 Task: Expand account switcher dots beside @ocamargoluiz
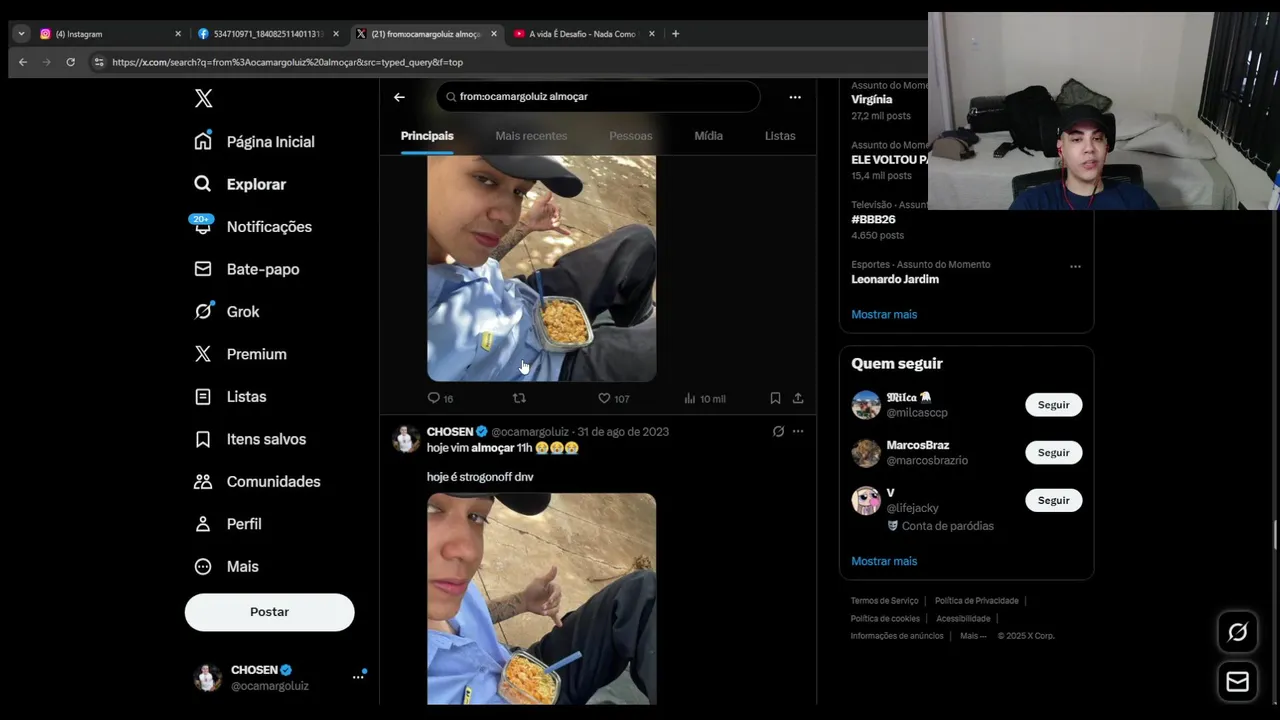[358, 677]
